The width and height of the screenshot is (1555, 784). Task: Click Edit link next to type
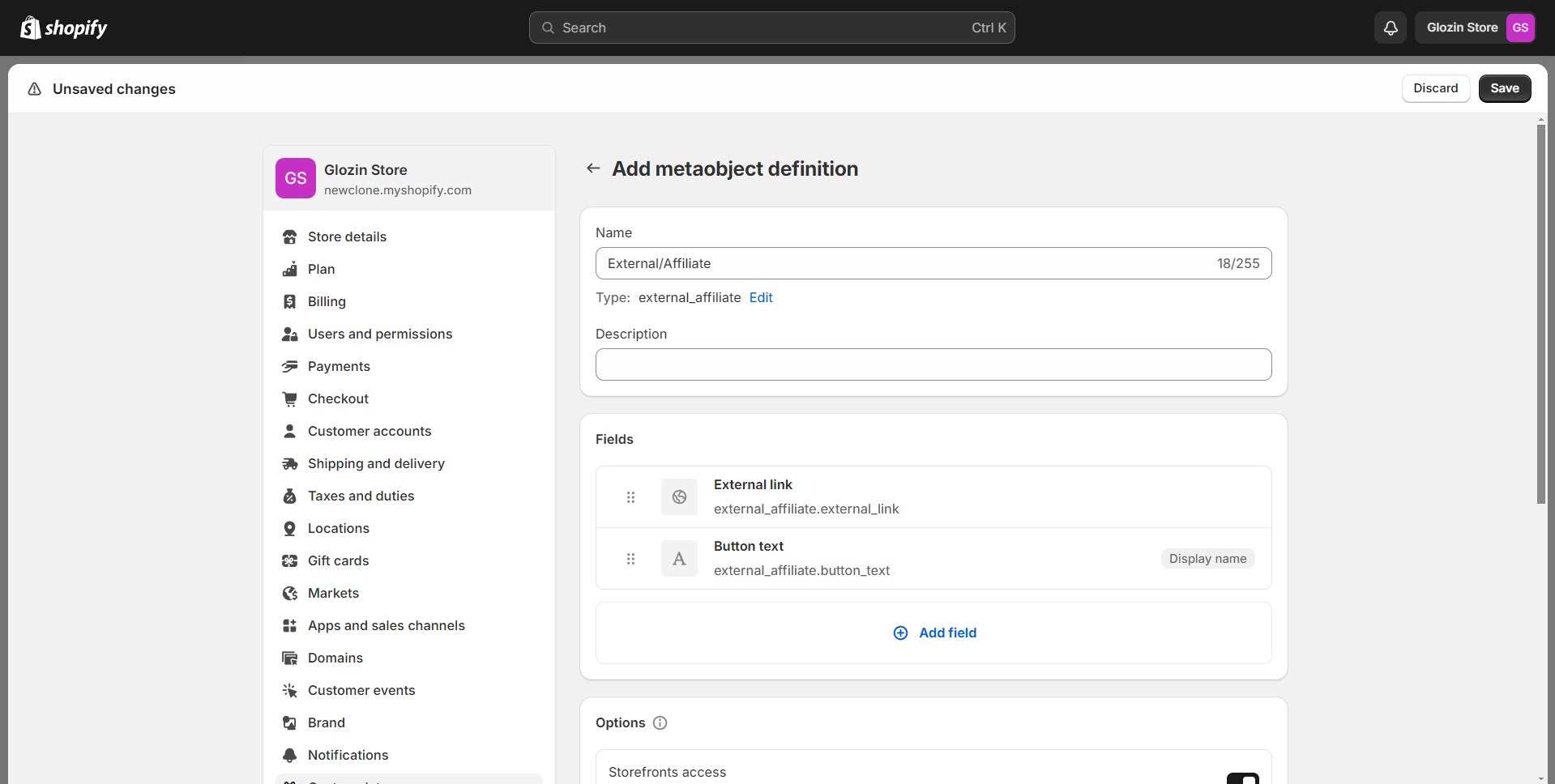pos(761,297)
